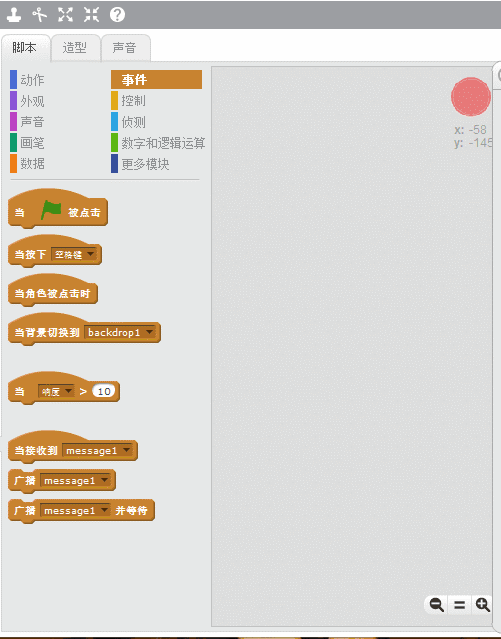
Task: Select the 声音 sound block category
Action: point(28,122)
